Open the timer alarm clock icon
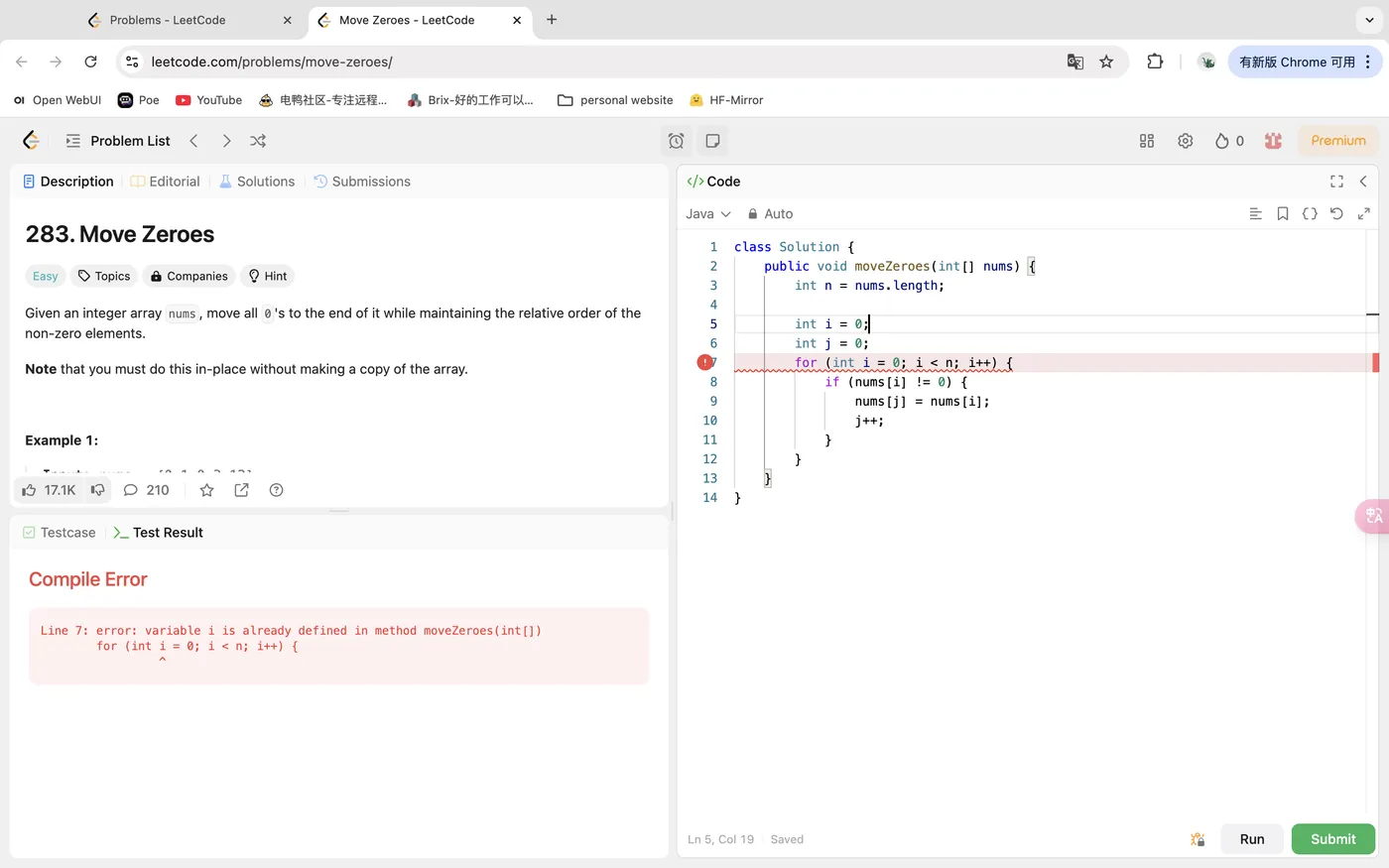 coord(677,141)
